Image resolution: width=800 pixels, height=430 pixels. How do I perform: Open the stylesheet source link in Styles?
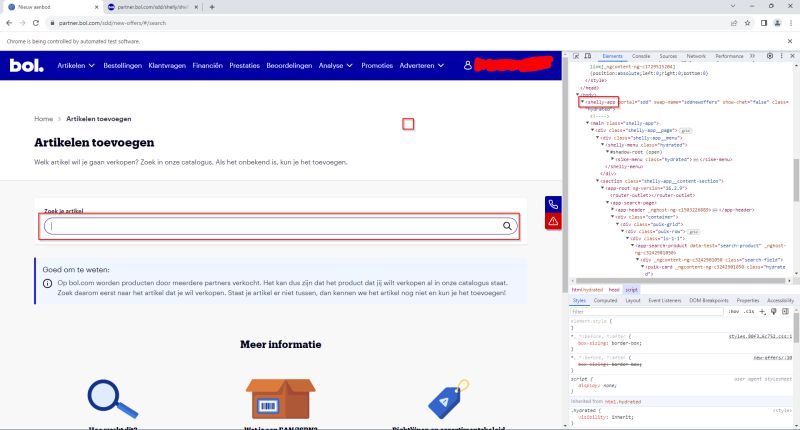click(760, 337)
